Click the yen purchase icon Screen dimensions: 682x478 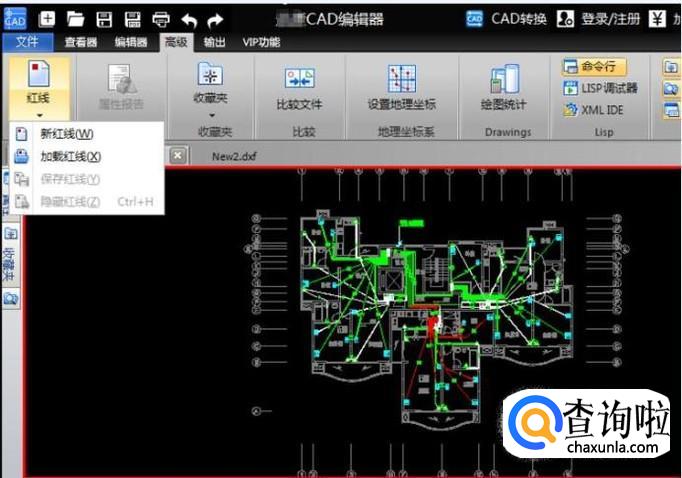pyautogui.click(x=657, y=19)
